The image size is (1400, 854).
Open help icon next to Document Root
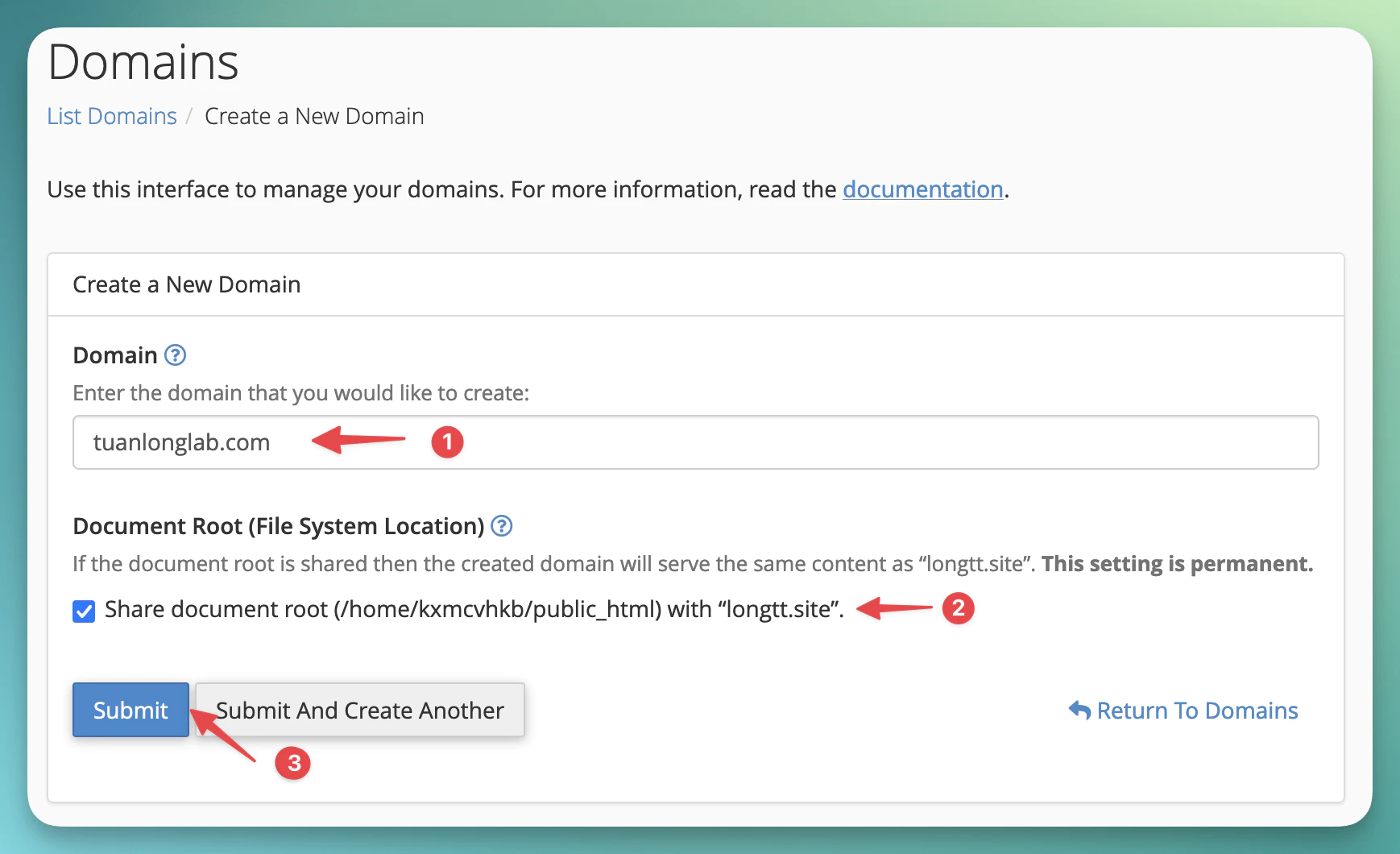click(x=501, y=526)
